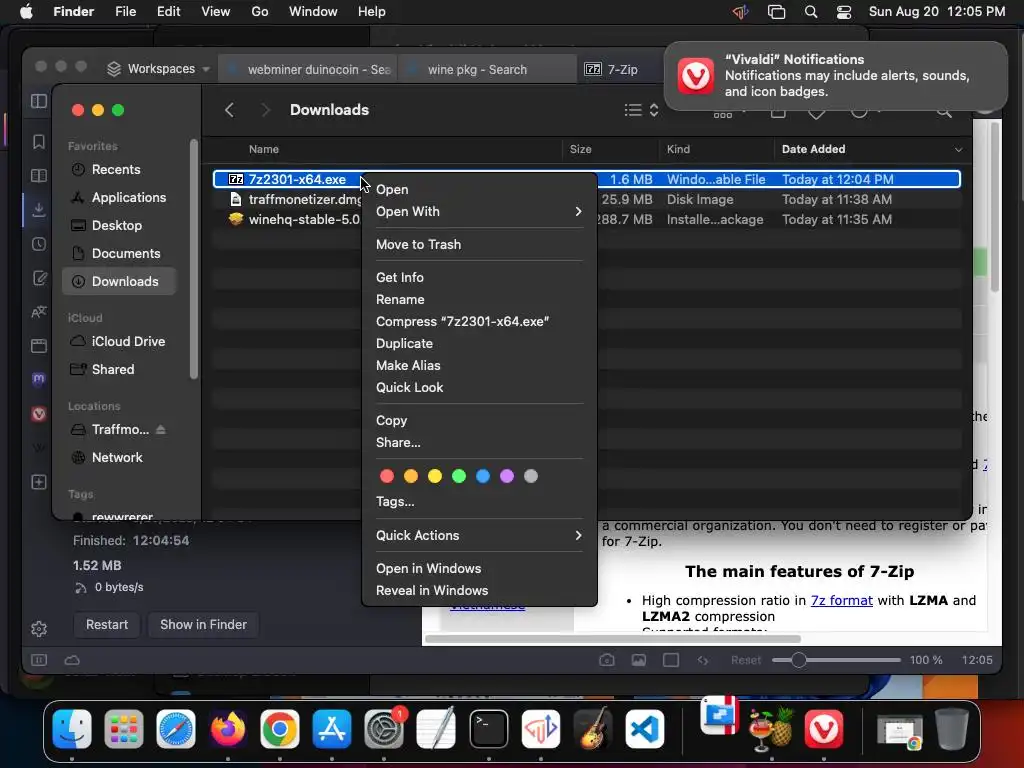Open the History panel clock icon in Vivaldi

click(x=39, y=244)
